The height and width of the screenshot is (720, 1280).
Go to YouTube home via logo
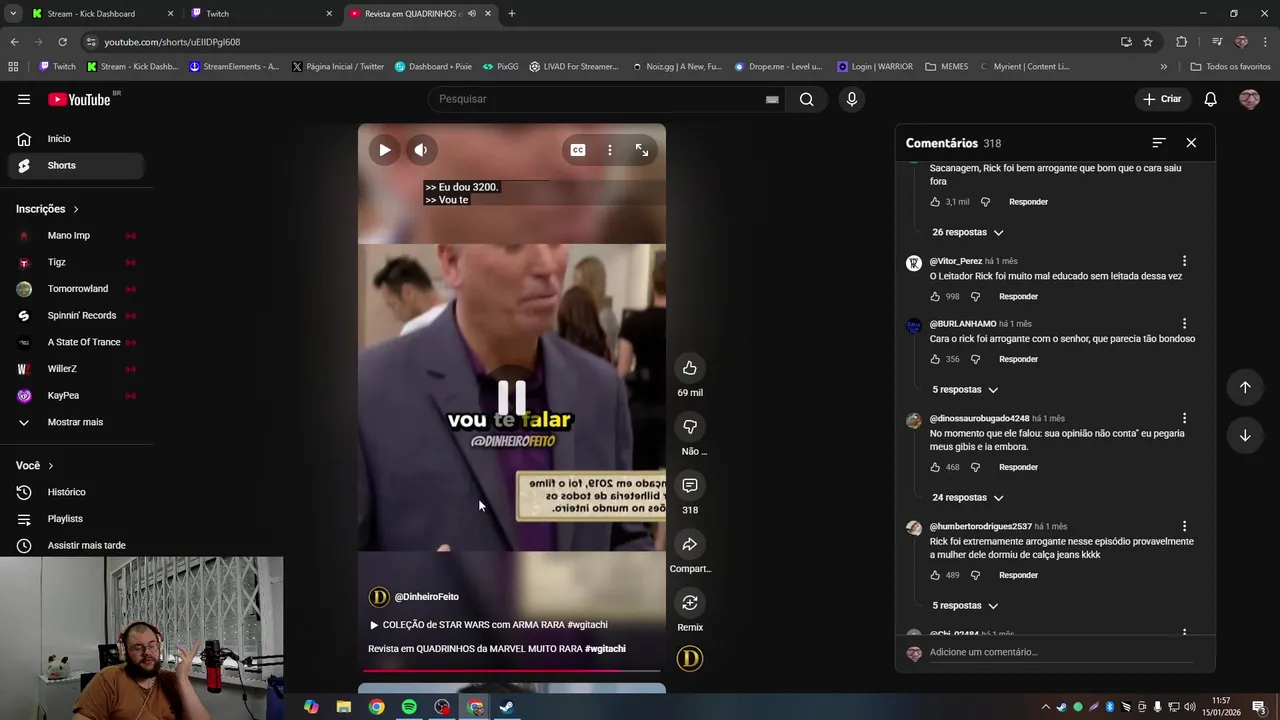[x=80, y=99]
